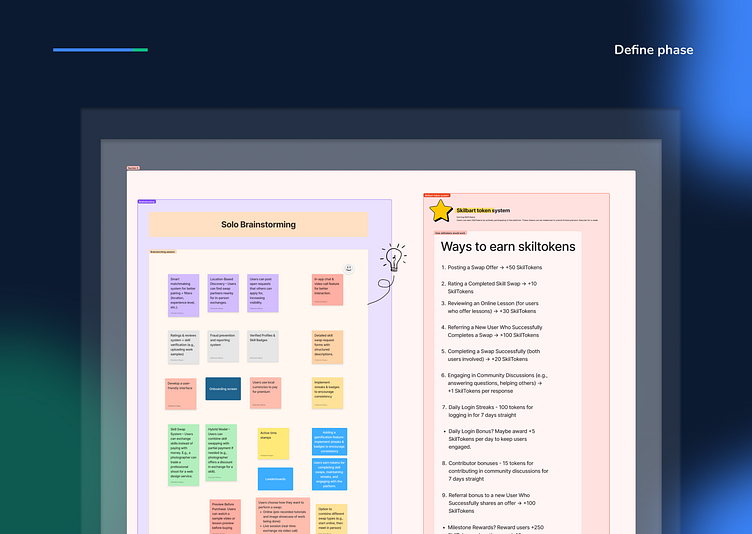752x534 pixels.
Task: Click the 'Milestone Rewards?' bullet item
Action: (494, 529)
